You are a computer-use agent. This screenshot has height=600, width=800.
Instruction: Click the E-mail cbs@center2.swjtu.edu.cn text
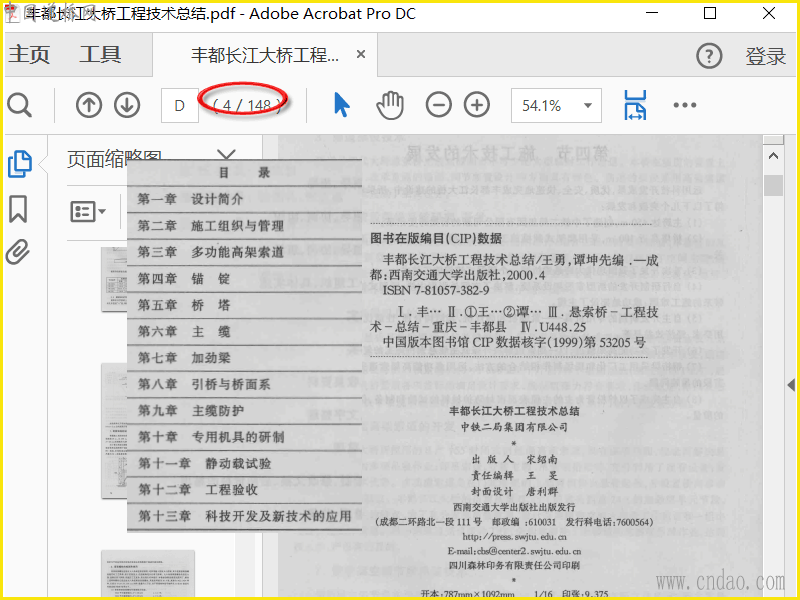click(514, 551)
